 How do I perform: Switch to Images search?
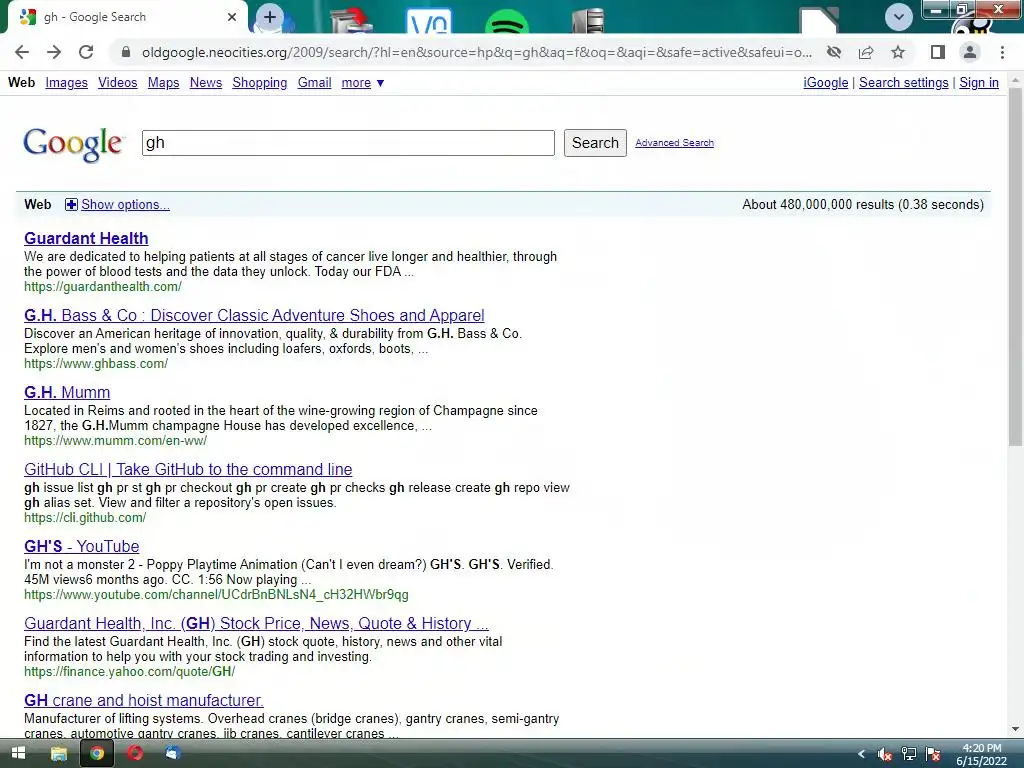pos(67,83)
